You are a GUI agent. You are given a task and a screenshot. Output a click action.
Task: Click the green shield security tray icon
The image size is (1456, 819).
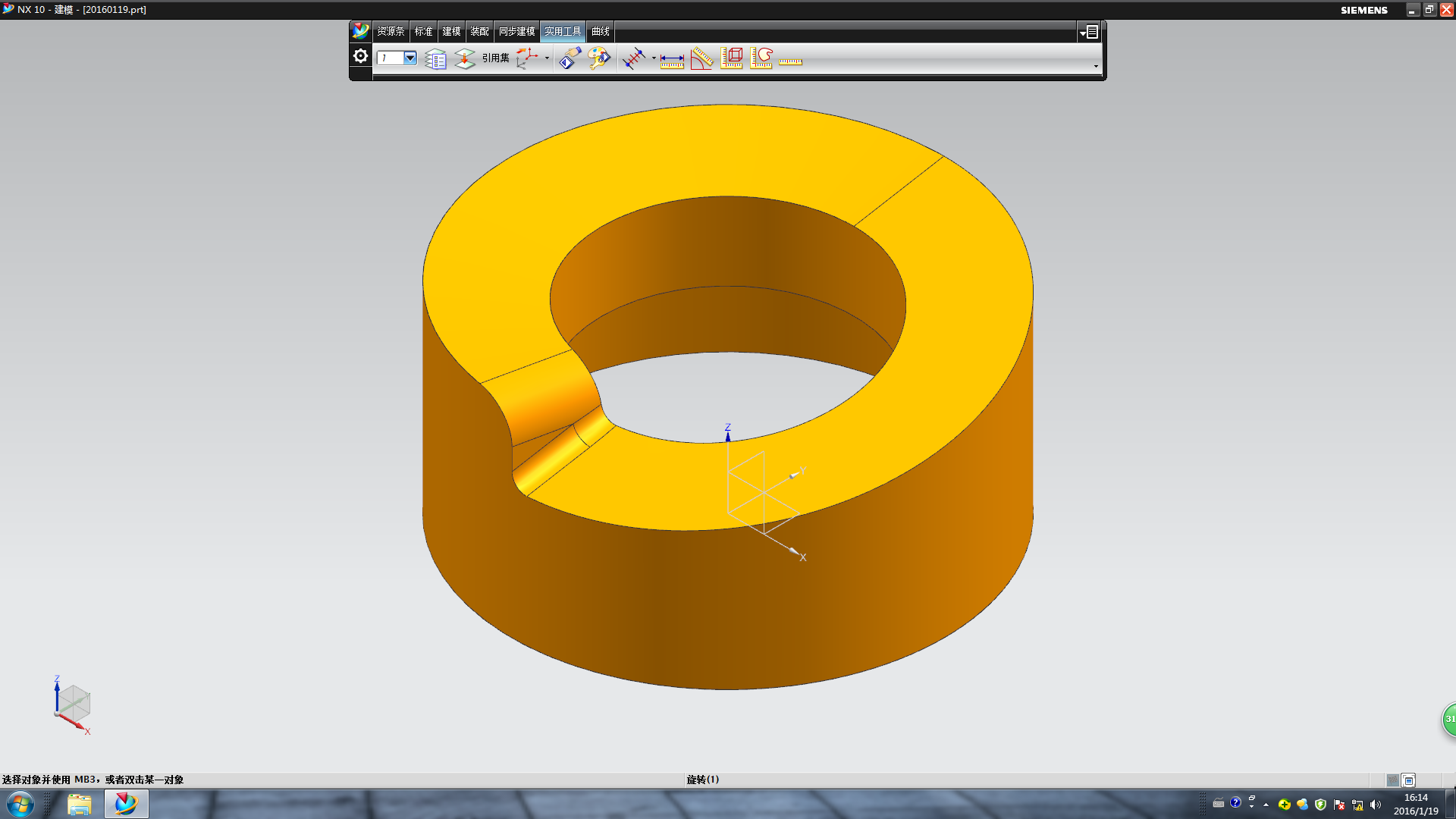click(1320, 805)
